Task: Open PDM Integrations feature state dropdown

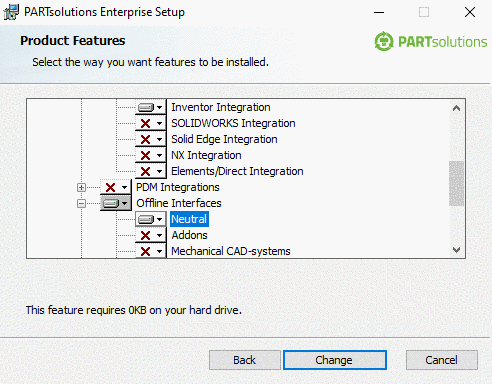Action: coord(116,187)
